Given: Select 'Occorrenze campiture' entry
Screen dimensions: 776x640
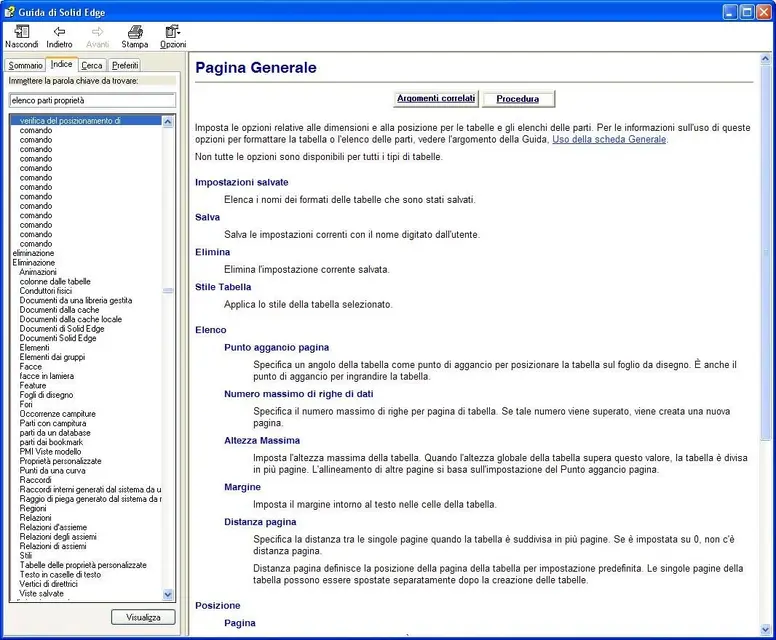Looking at the screenshot, I should tap(57, 413).
